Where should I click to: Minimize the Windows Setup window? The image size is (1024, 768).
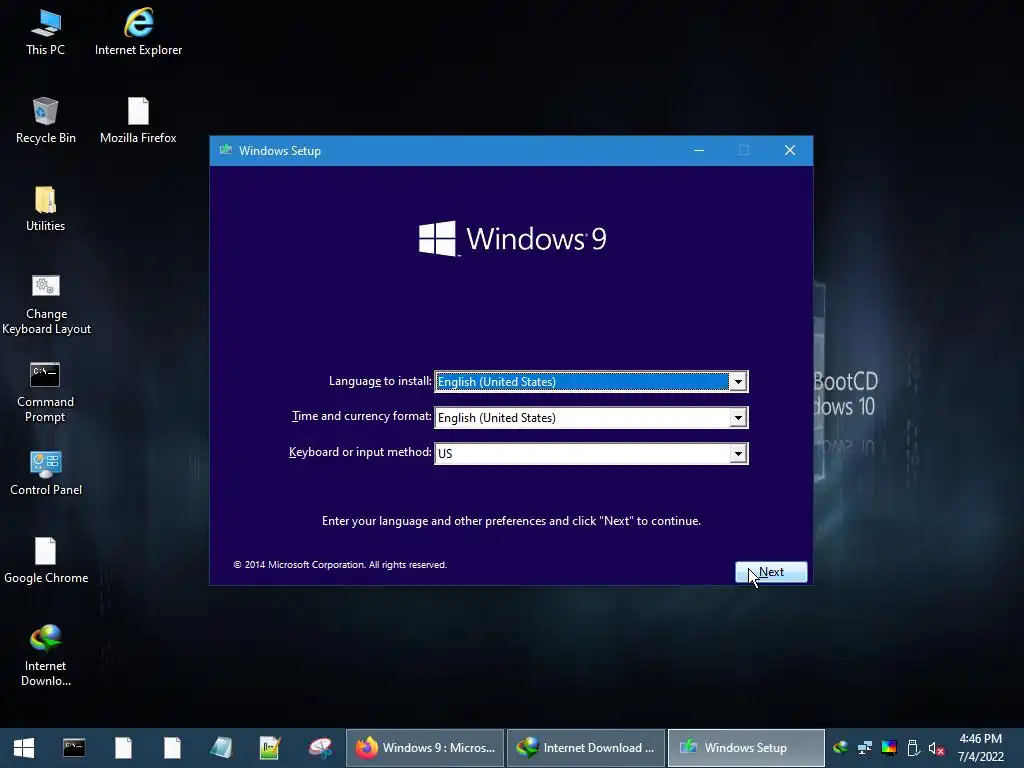click(x=699, y=150)
